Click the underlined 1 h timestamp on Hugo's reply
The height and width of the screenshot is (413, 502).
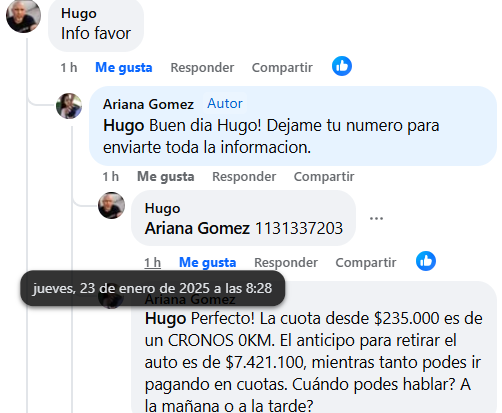(152, 263)
